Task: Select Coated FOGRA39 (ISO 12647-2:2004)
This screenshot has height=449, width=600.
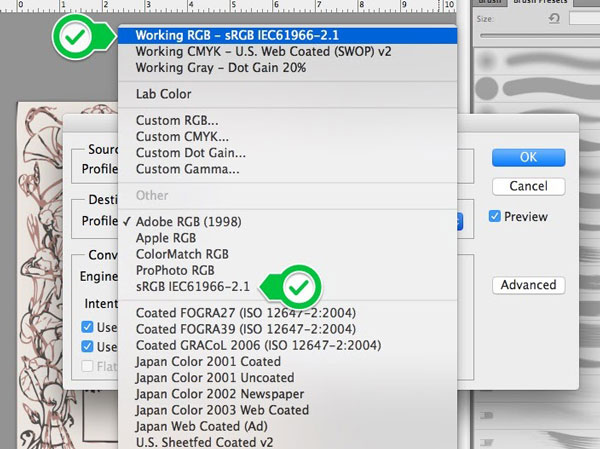Action: tap(287, 329)
